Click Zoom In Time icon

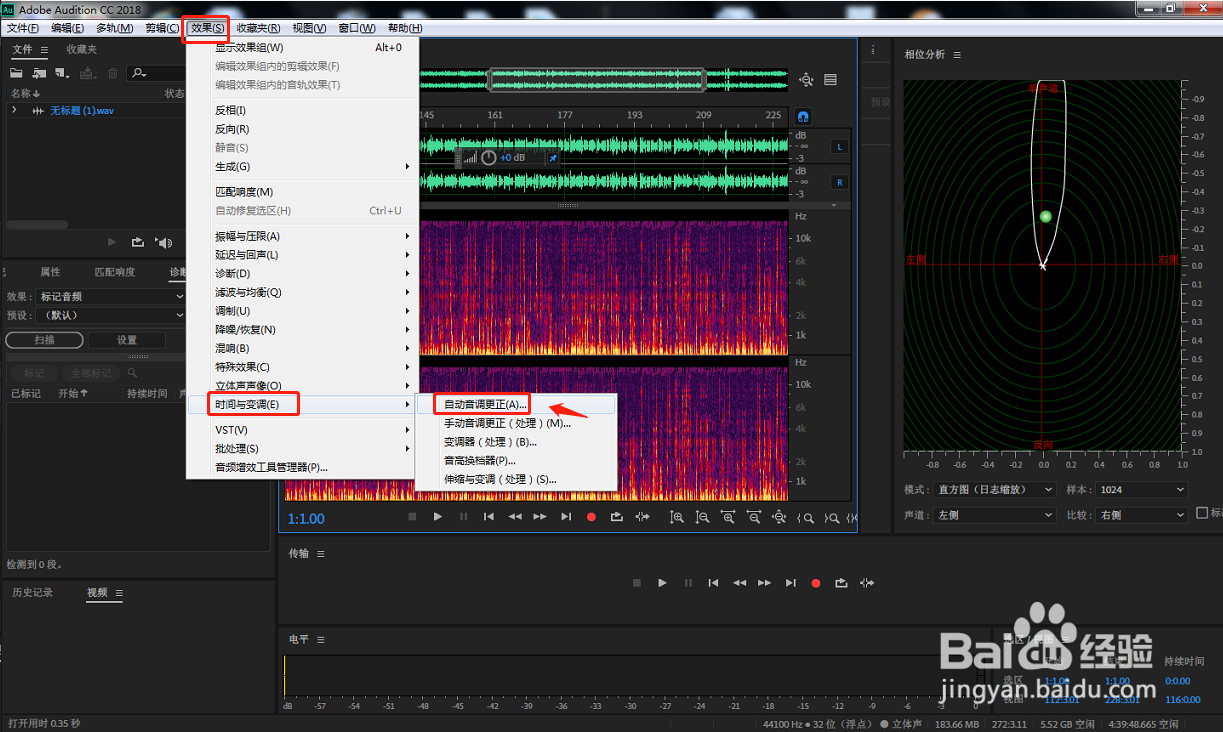coord(728,517)
